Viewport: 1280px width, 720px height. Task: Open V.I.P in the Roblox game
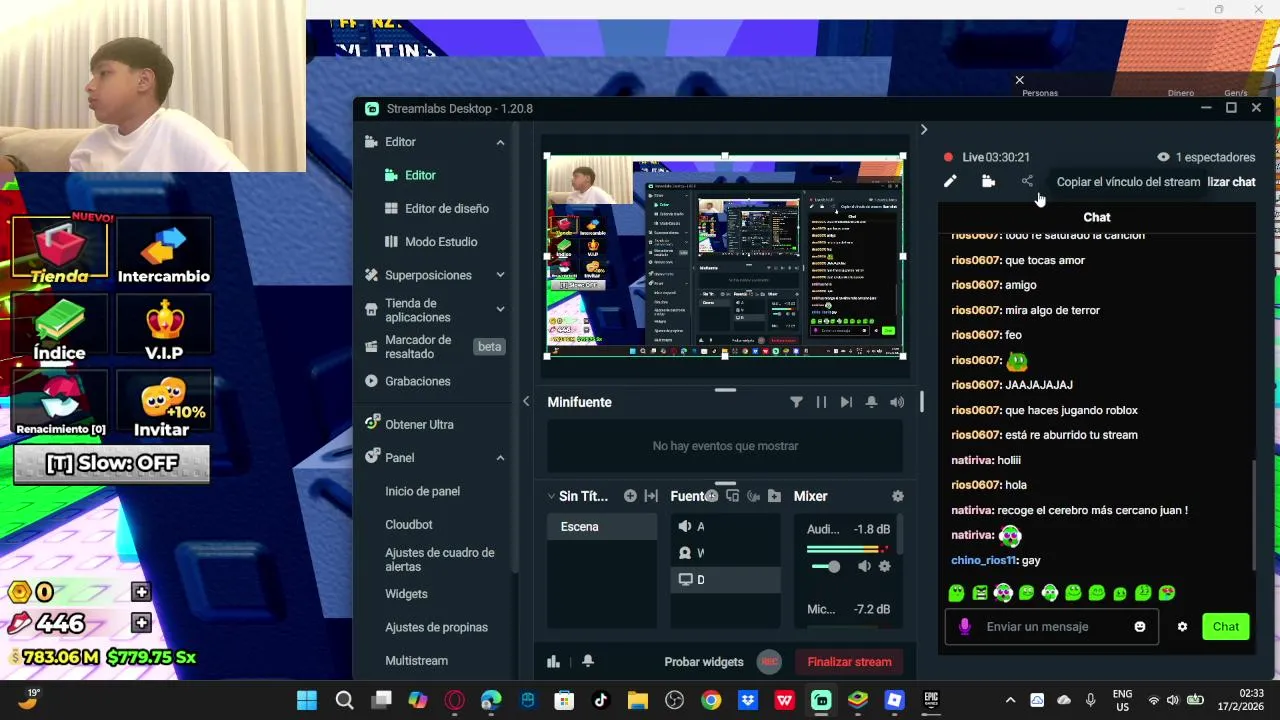164,328
